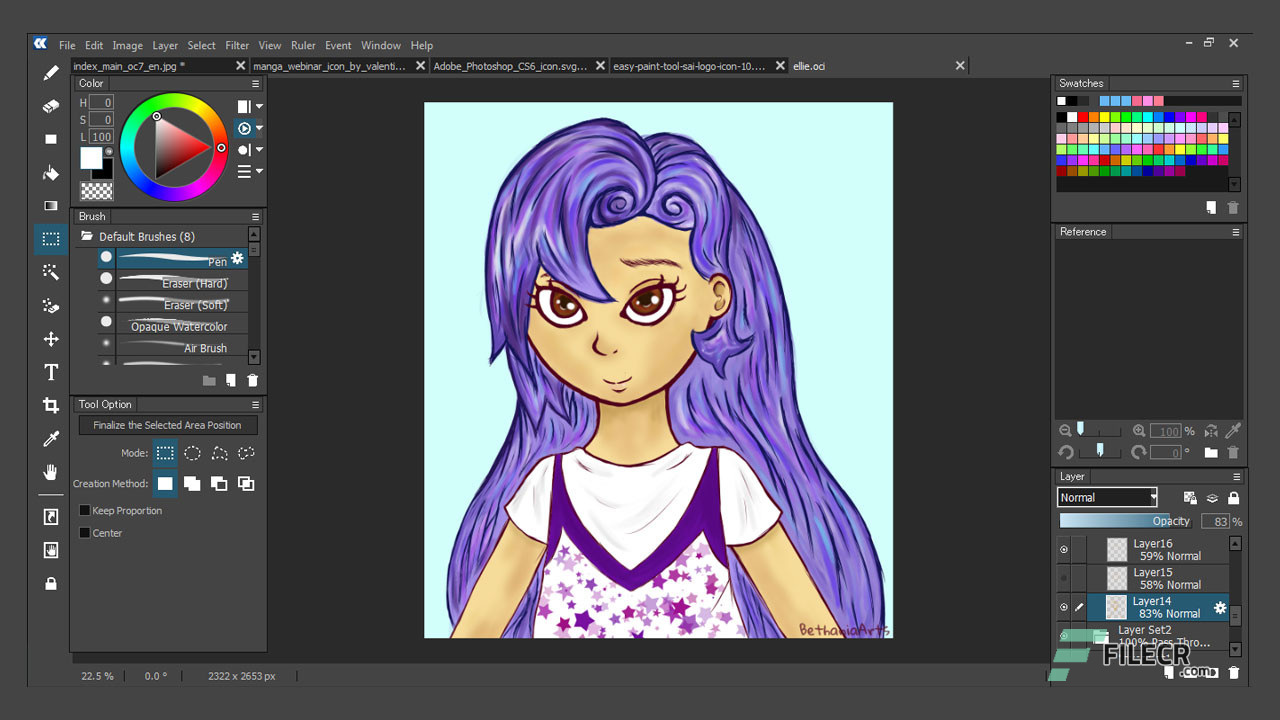Hide Layer16 using its eye icon
This screenshot has width=1280, height=720.
(x=1064, y=550)
